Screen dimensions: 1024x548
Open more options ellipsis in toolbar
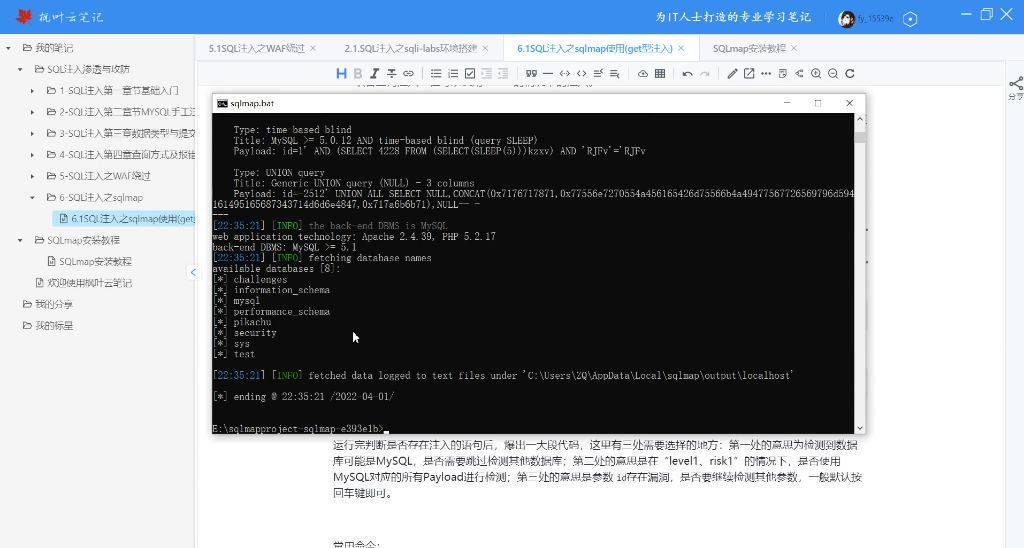pyautogui.click(x=766, y=74)
